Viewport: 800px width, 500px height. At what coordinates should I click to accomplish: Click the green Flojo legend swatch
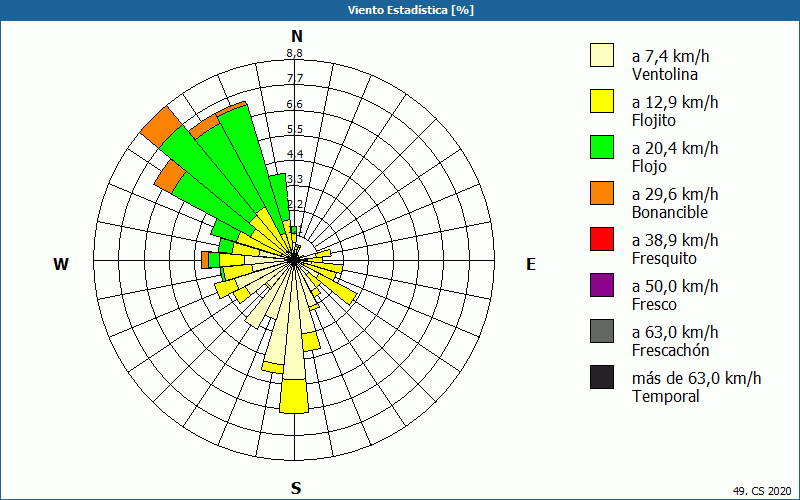click(602, 147)
